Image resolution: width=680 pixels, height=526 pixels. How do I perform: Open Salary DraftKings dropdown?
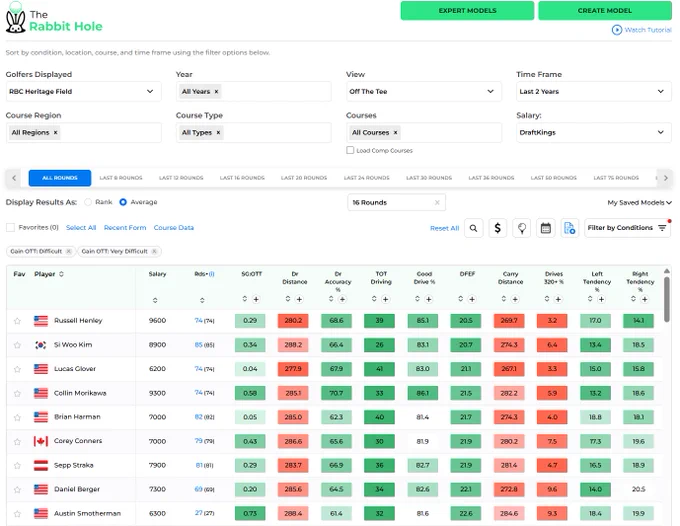click(x=594, y=133)
